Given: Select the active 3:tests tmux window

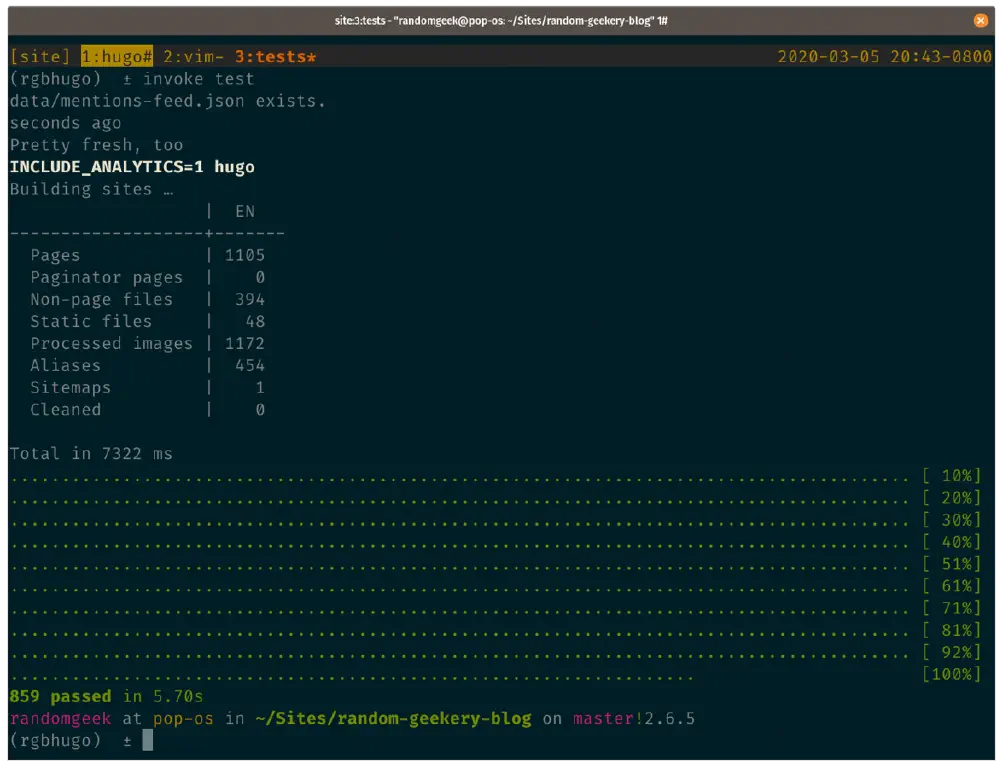Looking at the screenshot, I should pyautogui.click(x=275, y=57).
